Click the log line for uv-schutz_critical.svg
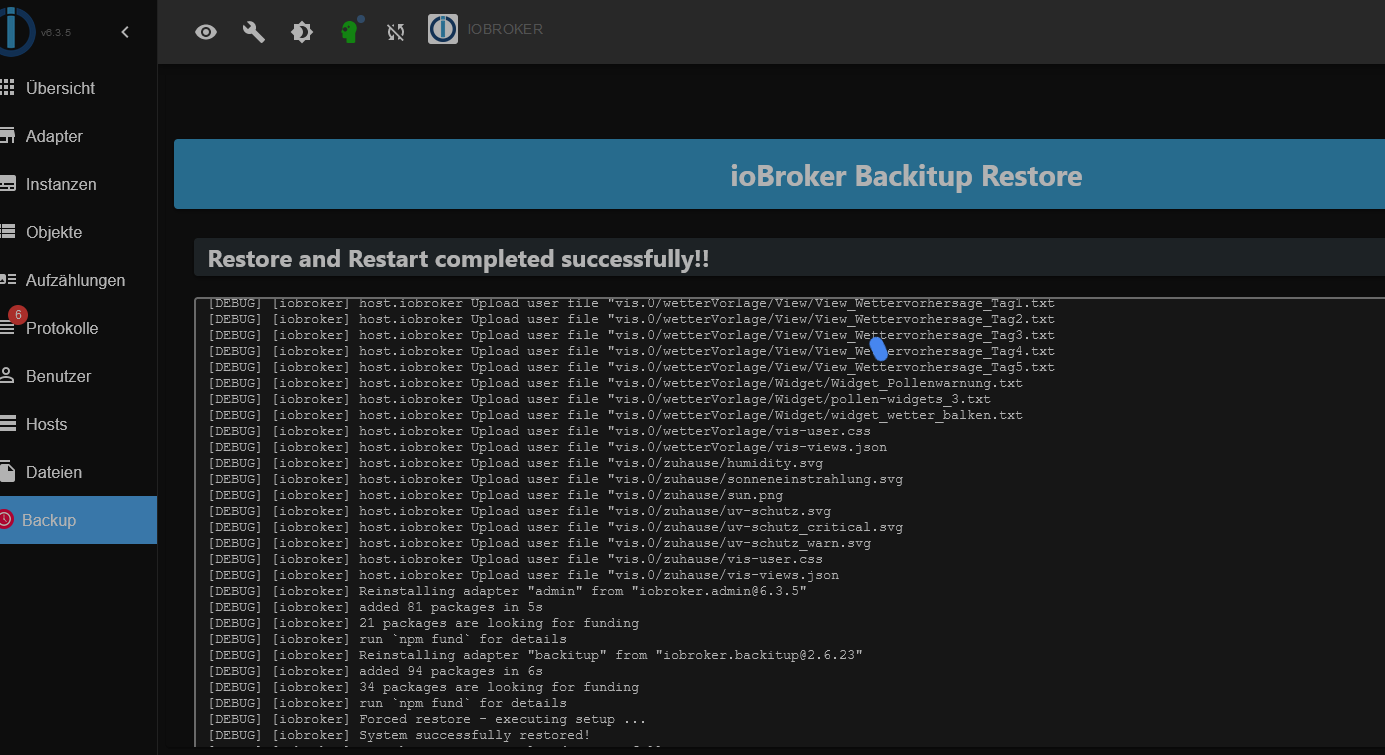 [555, 527]
